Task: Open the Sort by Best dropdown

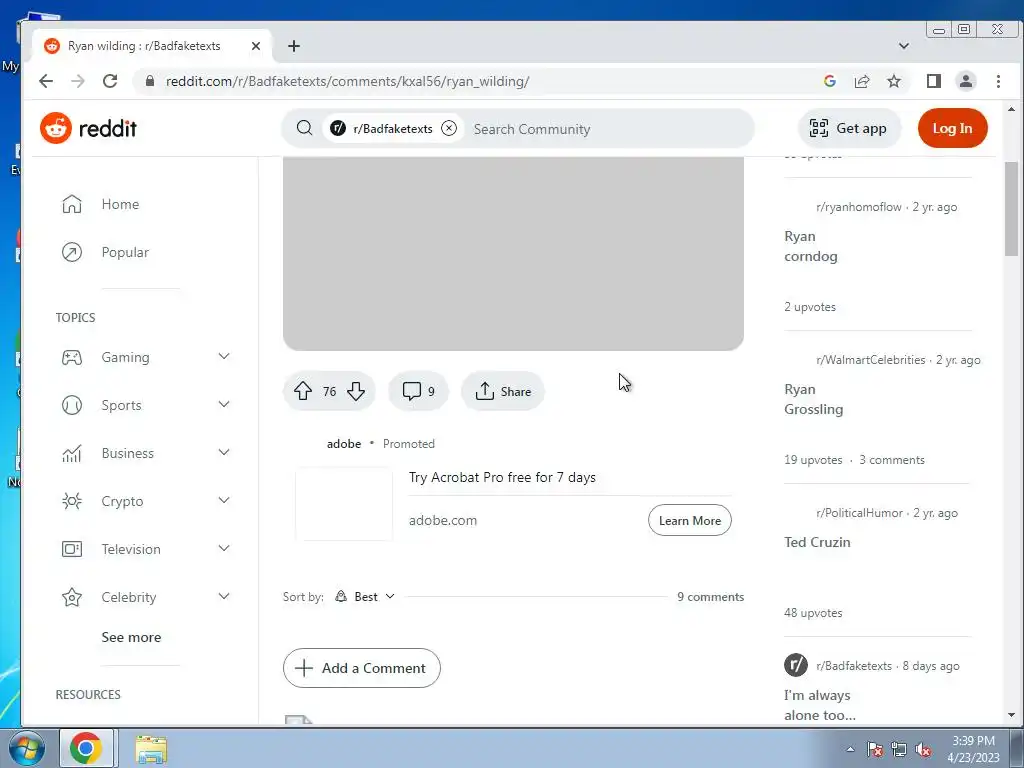Action: pyautogui.click(x=365, y=597)
